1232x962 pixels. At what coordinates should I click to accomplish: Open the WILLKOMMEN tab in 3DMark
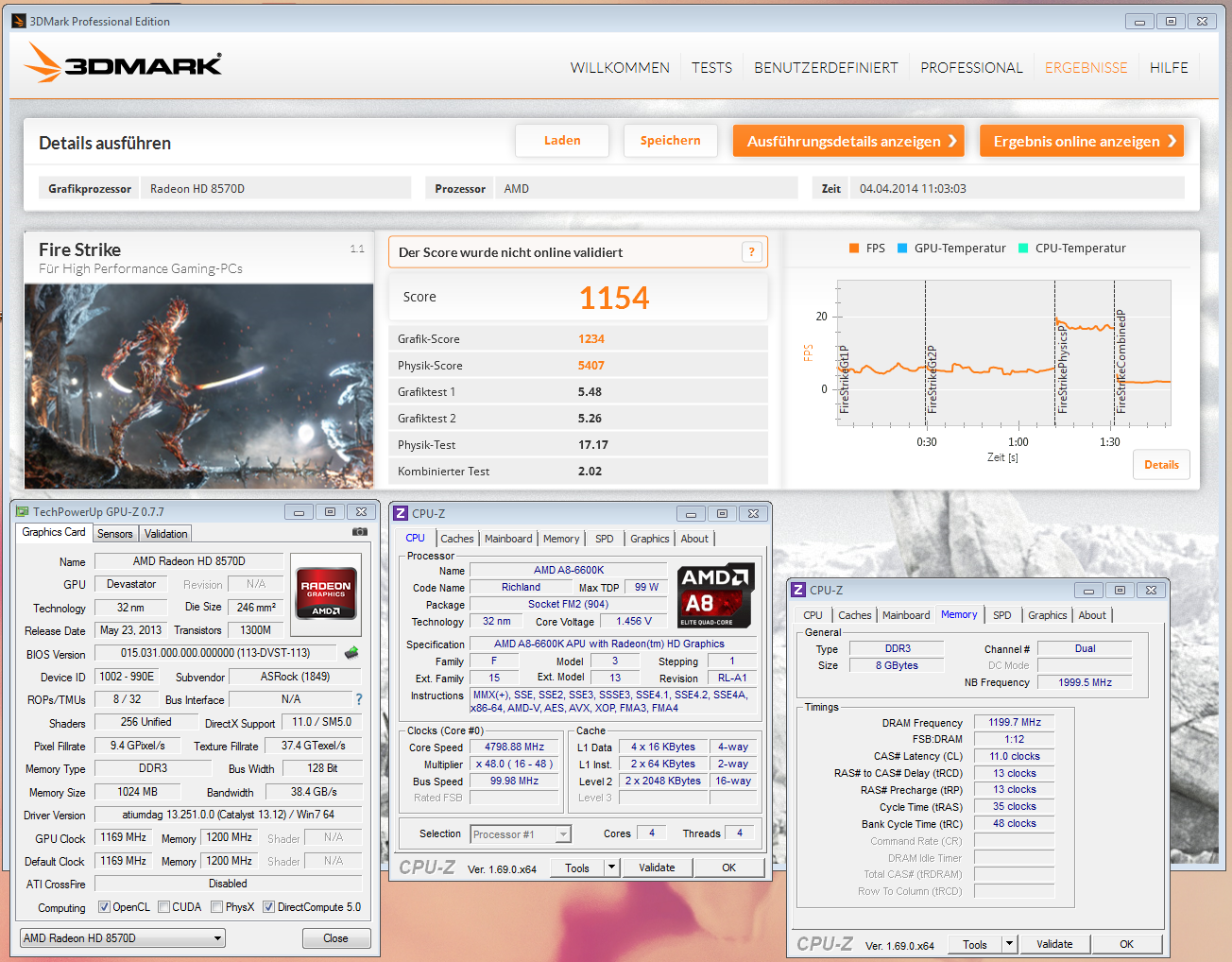coord(620,68)
